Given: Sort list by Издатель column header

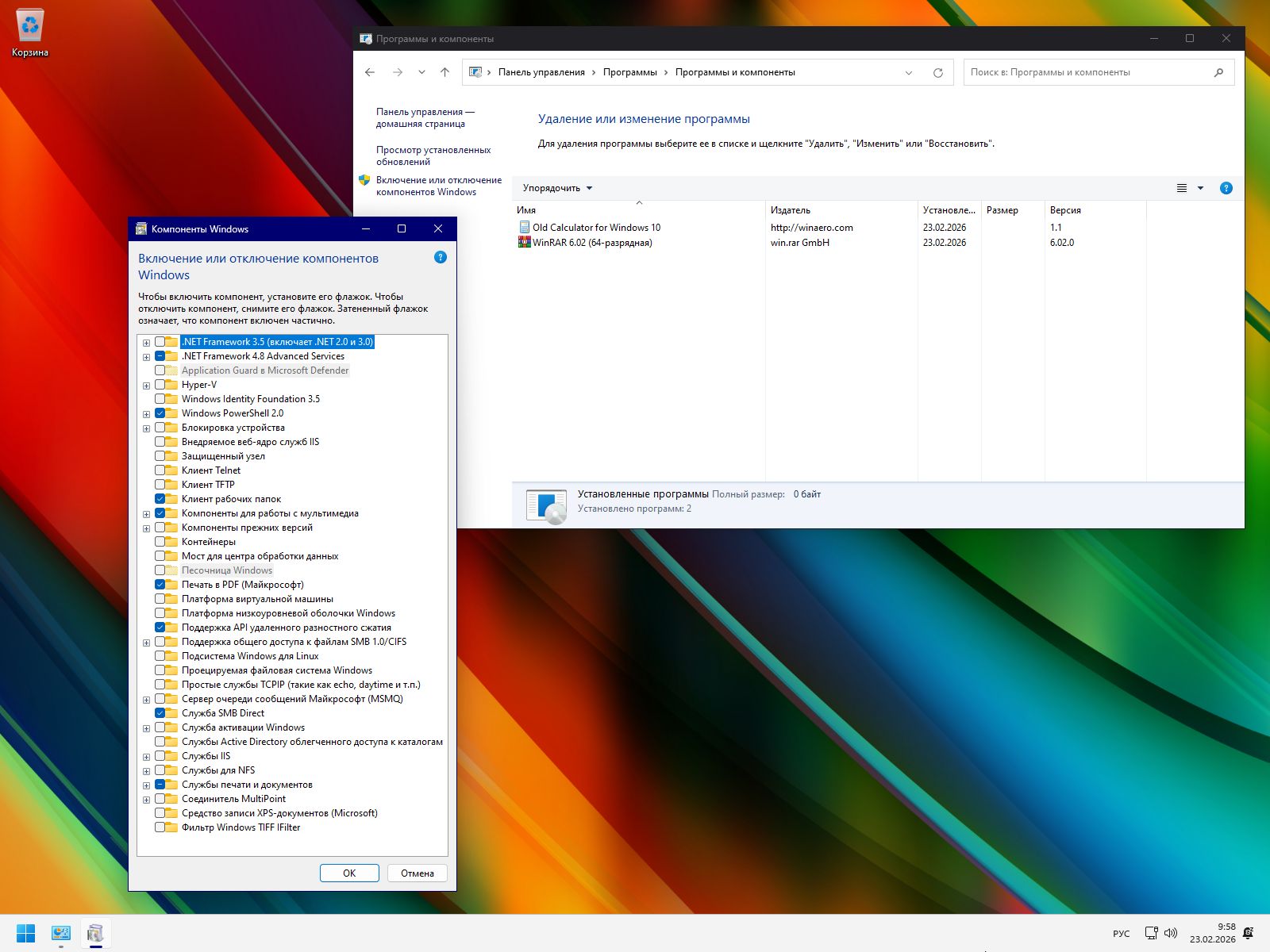Looking at the screenshot, I should click(790, 210).
